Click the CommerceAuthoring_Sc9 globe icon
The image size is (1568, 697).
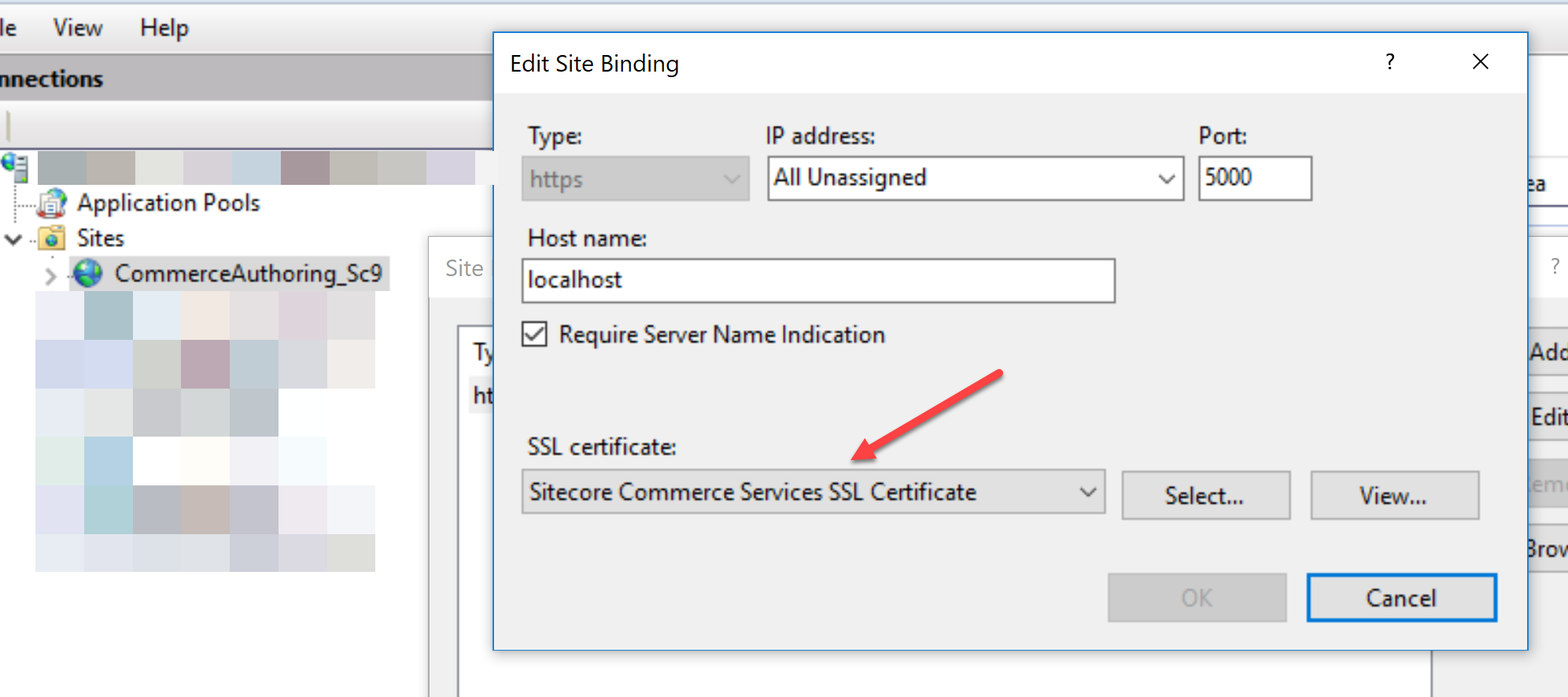(x=88, y=273)
